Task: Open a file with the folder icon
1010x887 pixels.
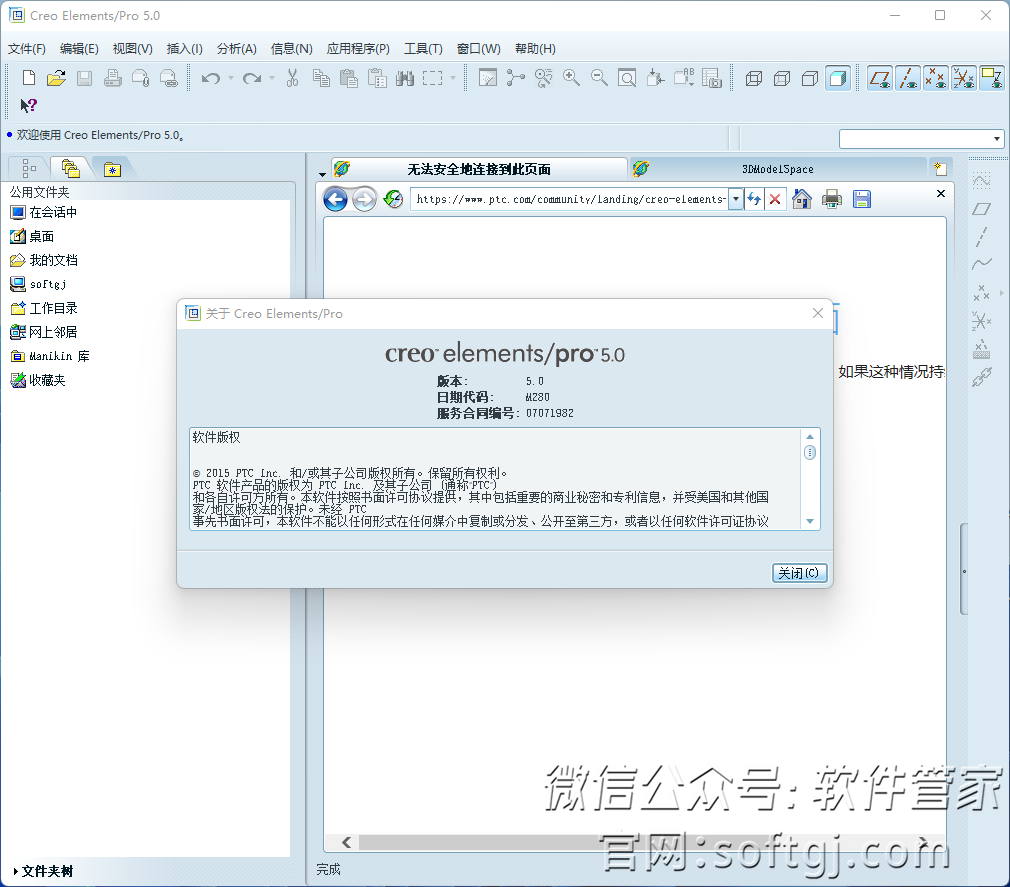Action: tap(56, 78)
